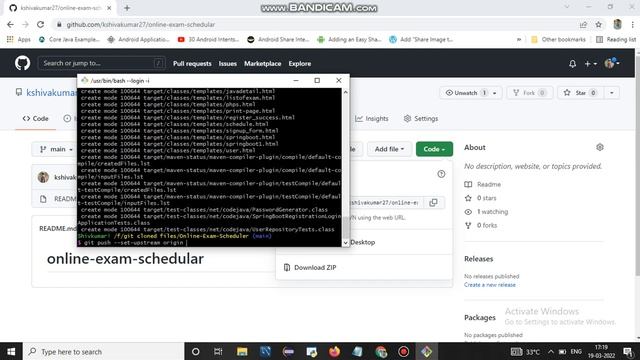This screenshot has height=360, width=640.
Task: Open the Git Bash taskbar icon
Action: point(427,351)
